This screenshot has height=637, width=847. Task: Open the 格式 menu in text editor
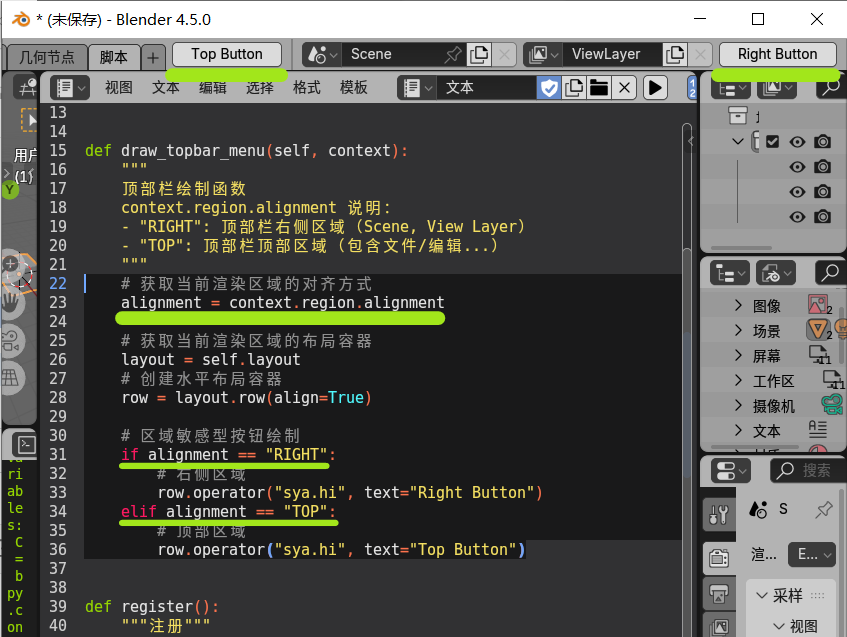306,88
